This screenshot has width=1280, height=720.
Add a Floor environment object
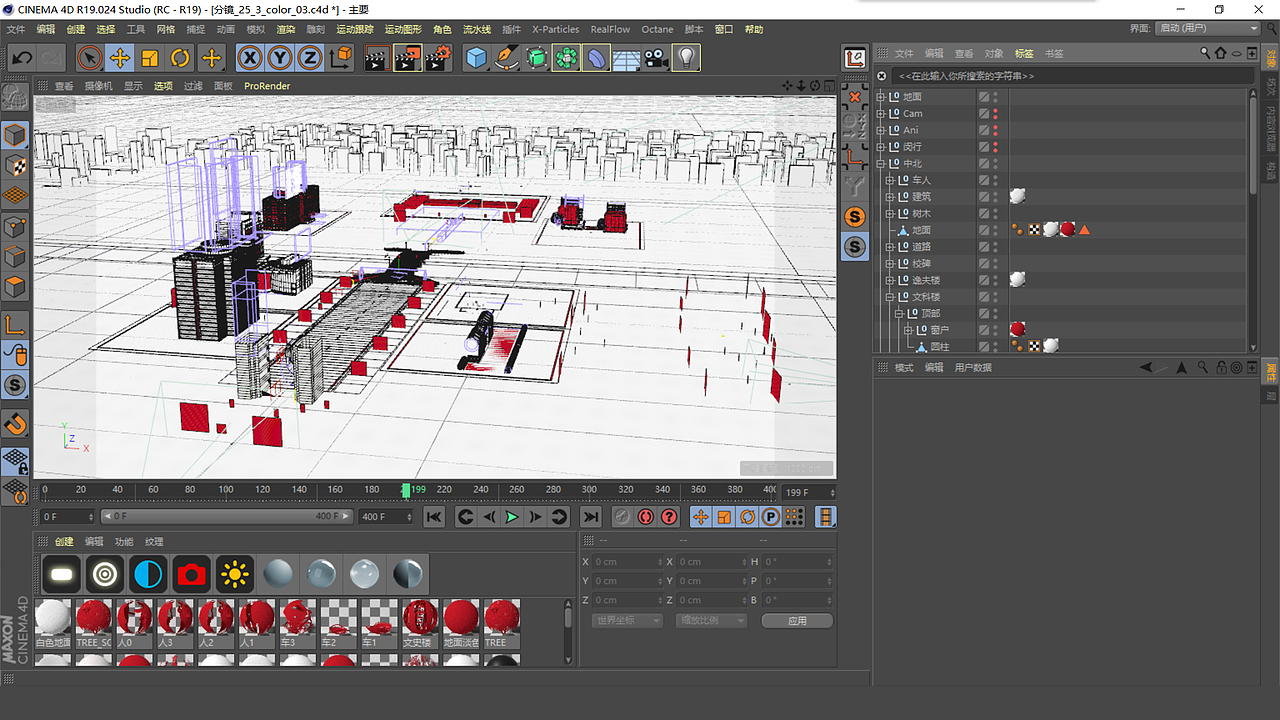tap(626, 58)
